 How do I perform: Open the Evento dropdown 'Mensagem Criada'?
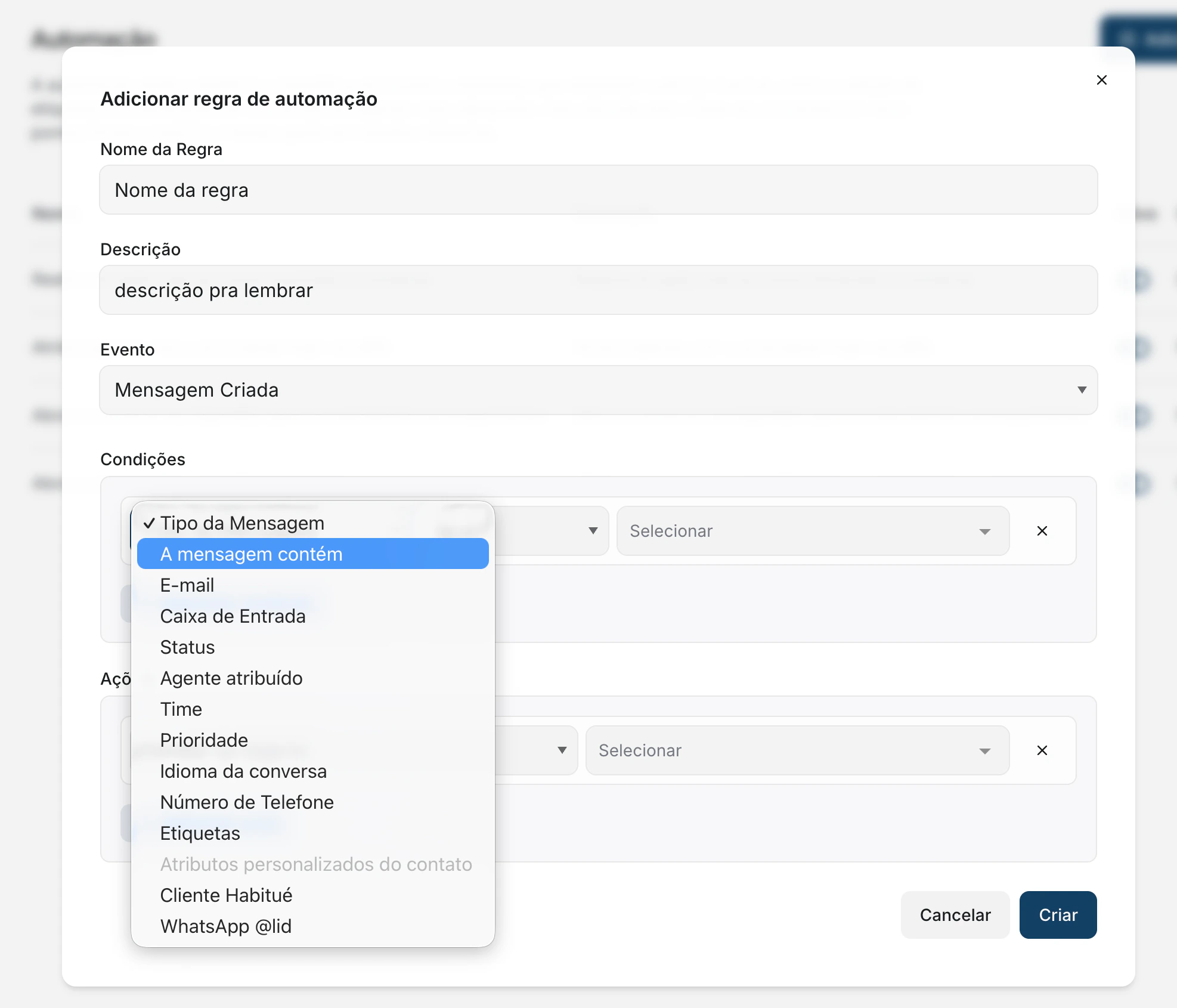point(598,390)
